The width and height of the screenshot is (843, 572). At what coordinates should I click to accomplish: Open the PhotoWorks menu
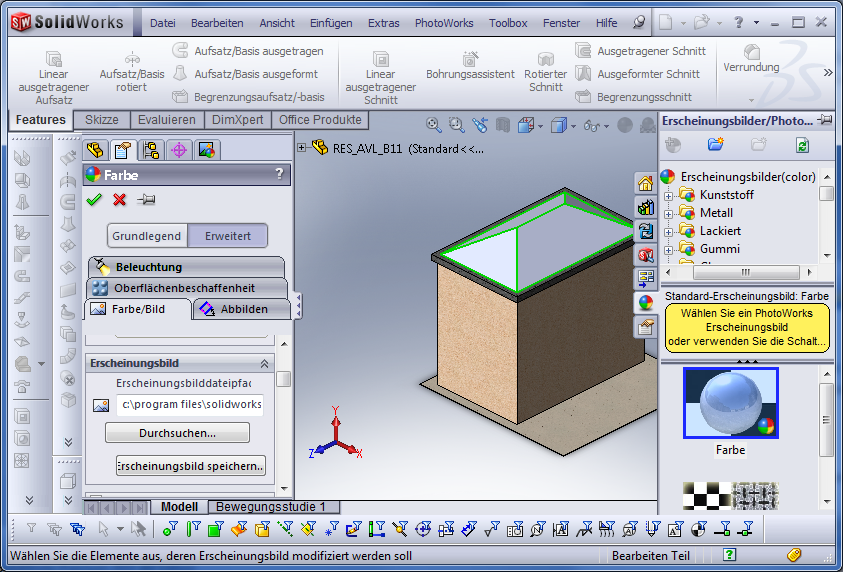point(444,23)
